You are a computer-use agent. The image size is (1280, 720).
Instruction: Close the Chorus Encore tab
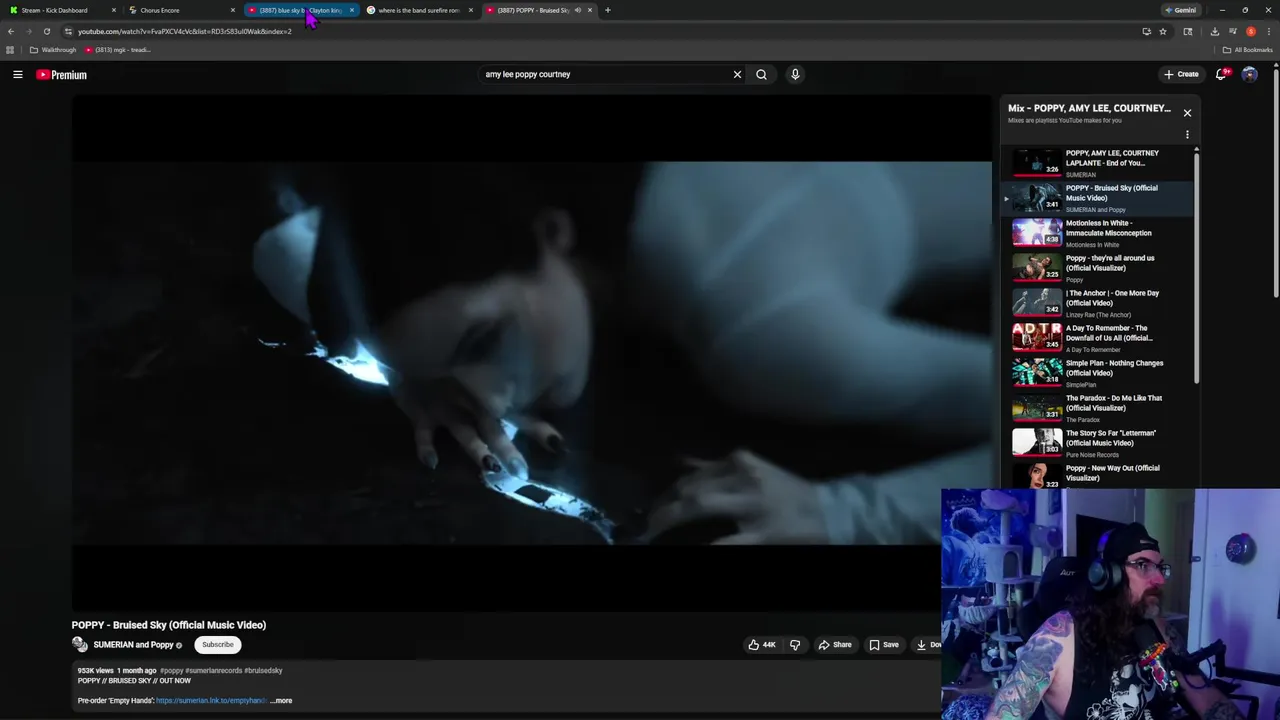tap(233, 10)
